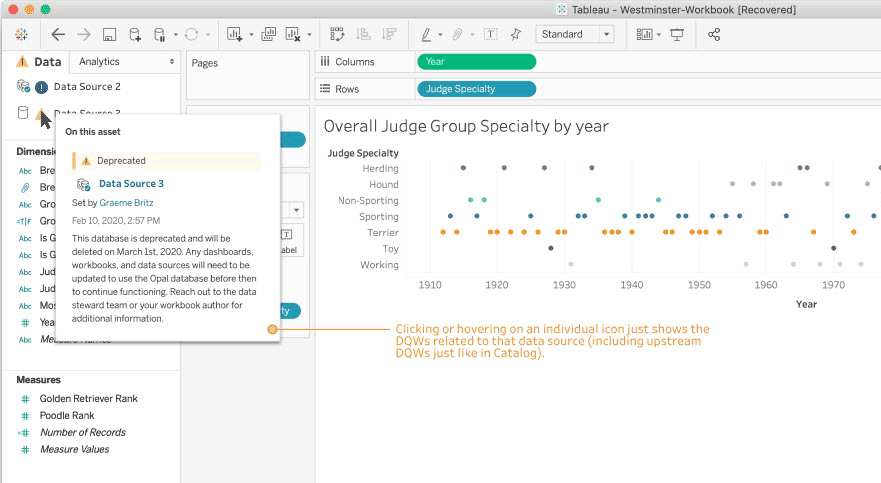Sort descending using toolbar icon
881x483 pixels.
(x=389, y=35)
